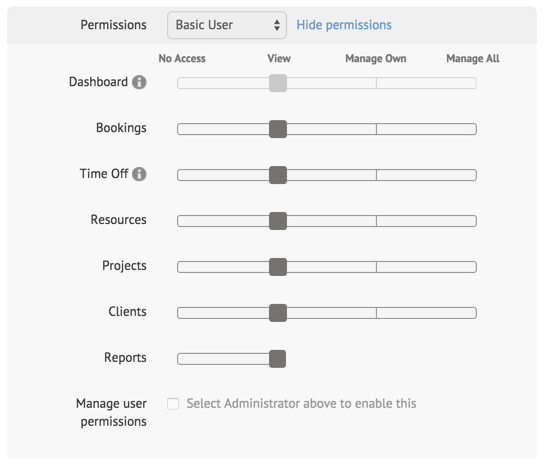Enable the Manage user permissions checkbox
The image size is (546, 466).
173,404
